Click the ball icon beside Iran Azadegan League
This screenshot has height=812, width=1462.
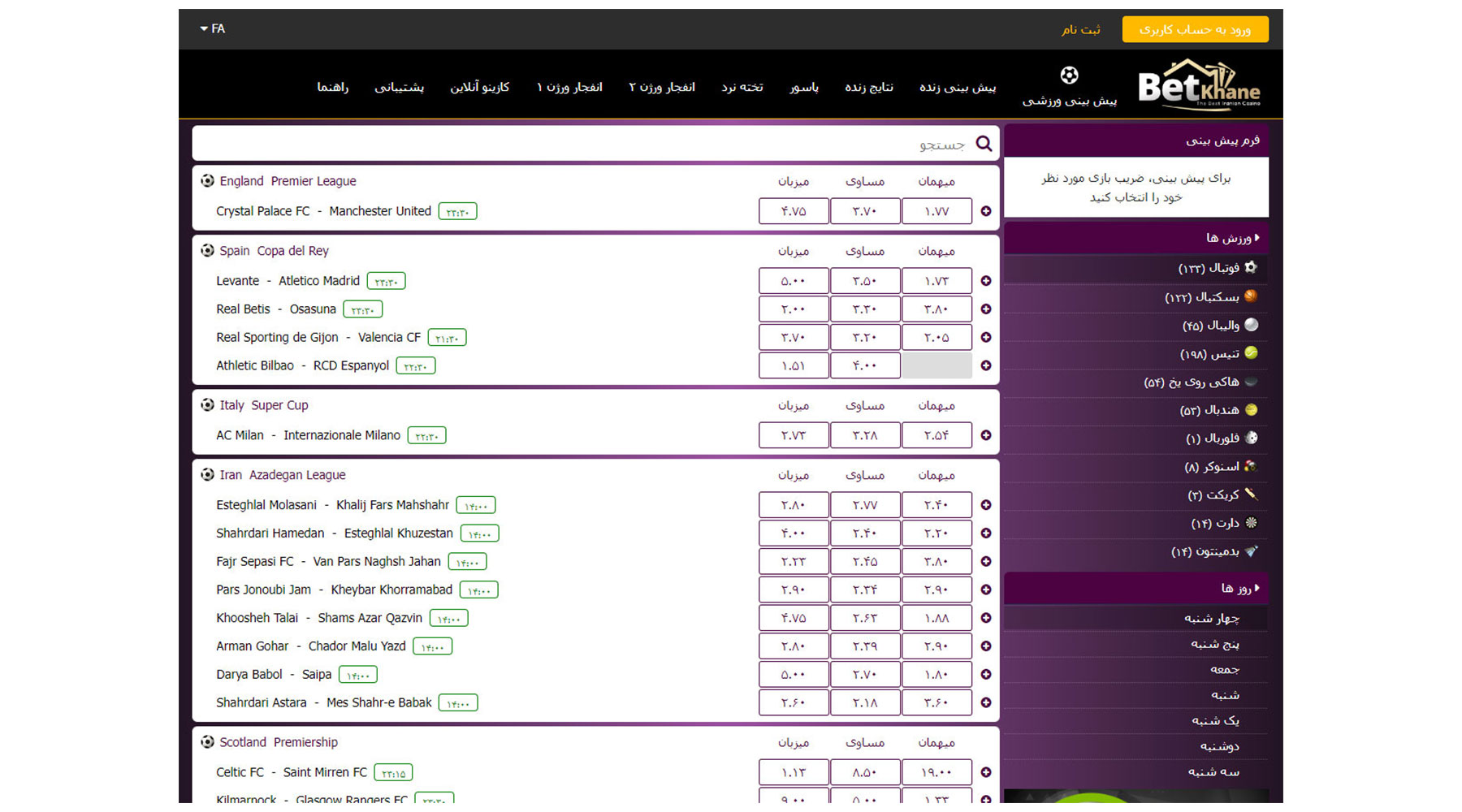click(x=207, y=475)
